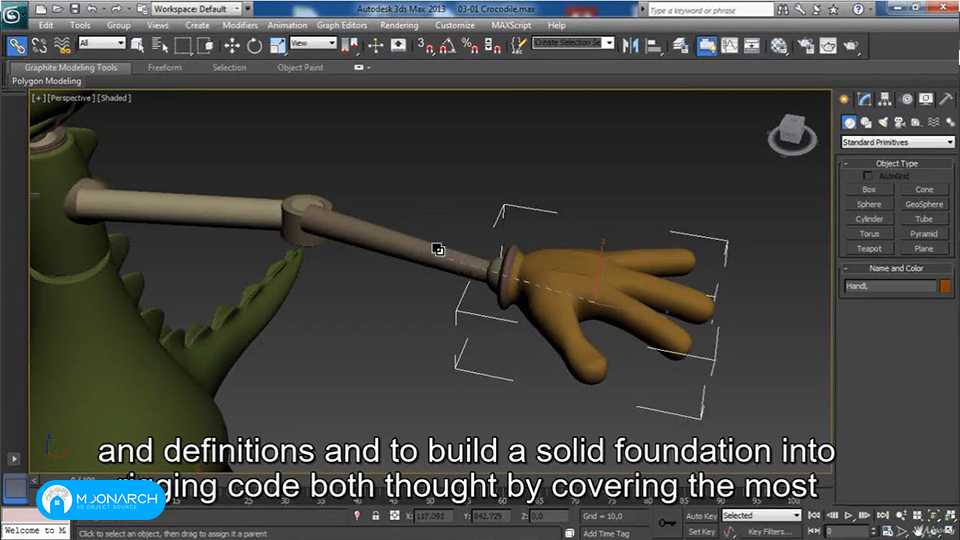
Task: Open Create Selection Set dropdown
Action: pos(573,43)
